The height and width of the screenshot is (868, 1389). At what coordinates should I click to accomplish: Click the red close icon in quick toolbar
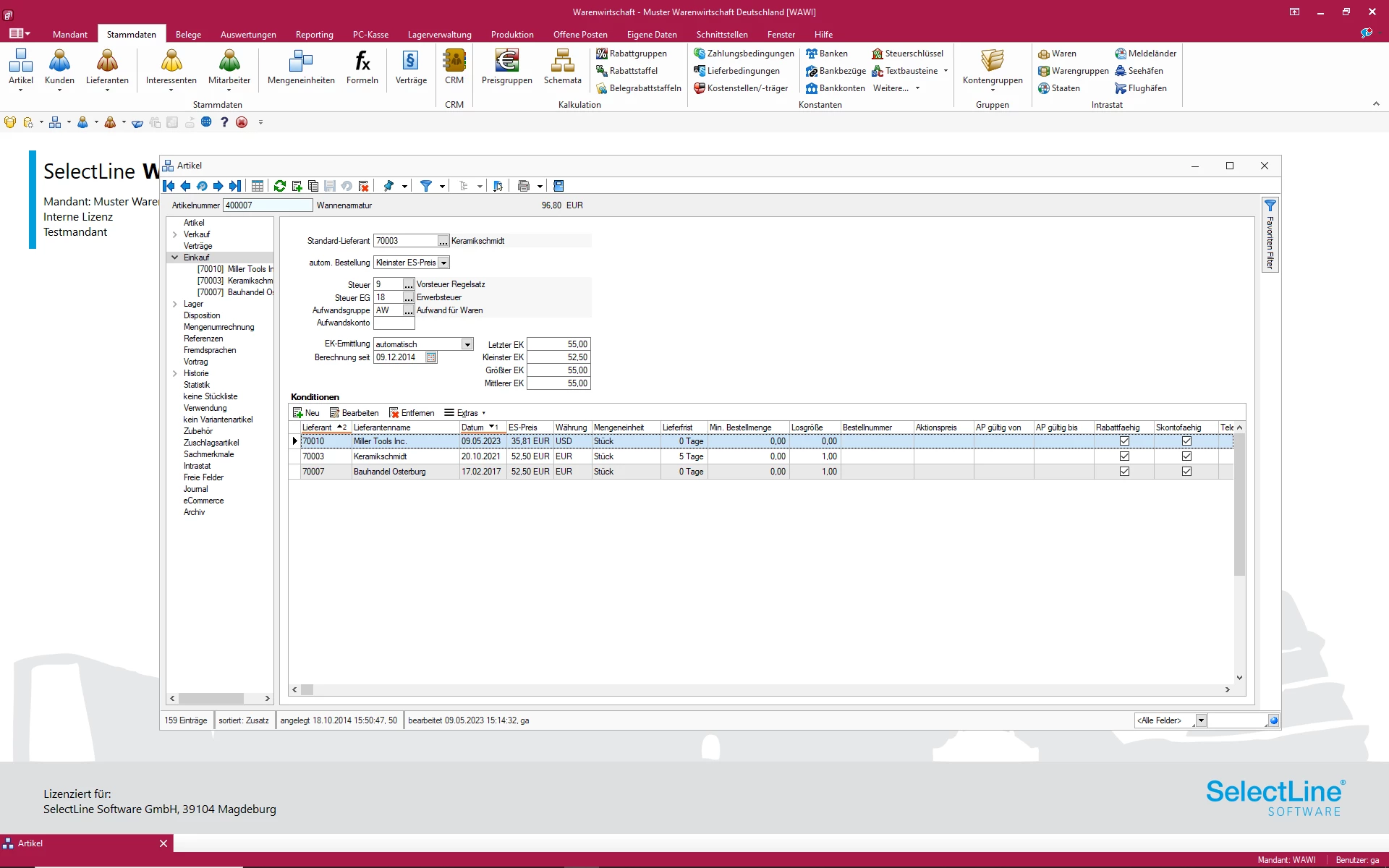coord(242,122)
